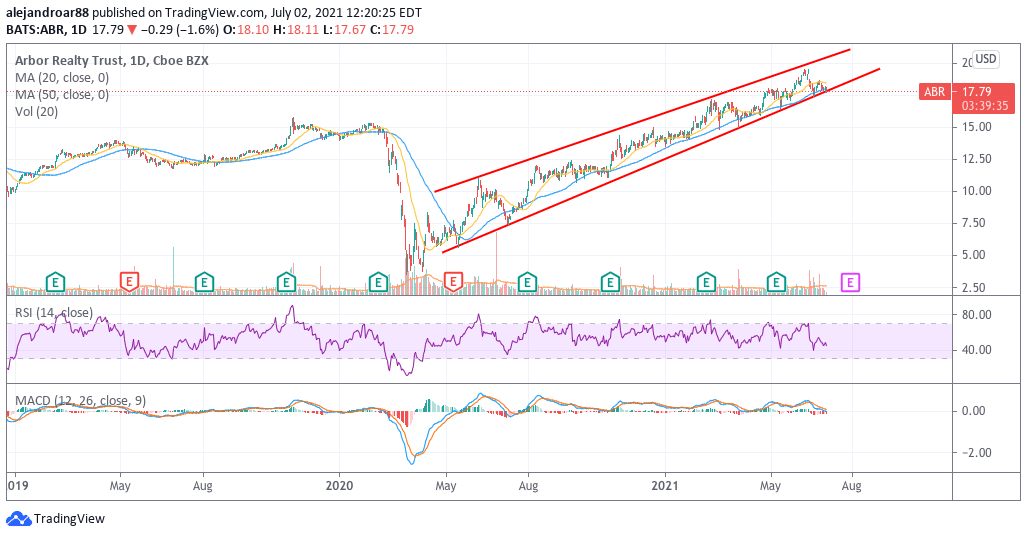1027x537 pixels.
Task: Select the green earnings marker near Feb 2020
Action: pos(378,282)
